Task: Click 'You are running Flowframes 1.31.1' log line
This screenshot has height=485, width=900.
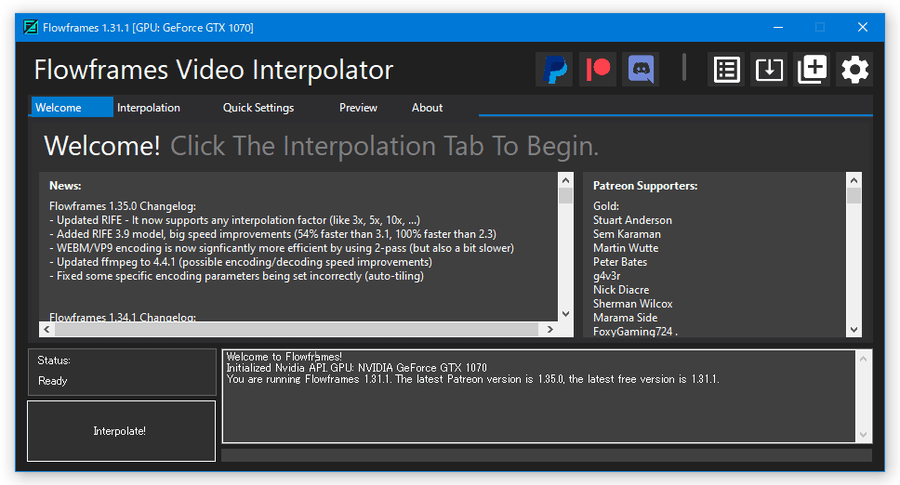Action: 472,379
